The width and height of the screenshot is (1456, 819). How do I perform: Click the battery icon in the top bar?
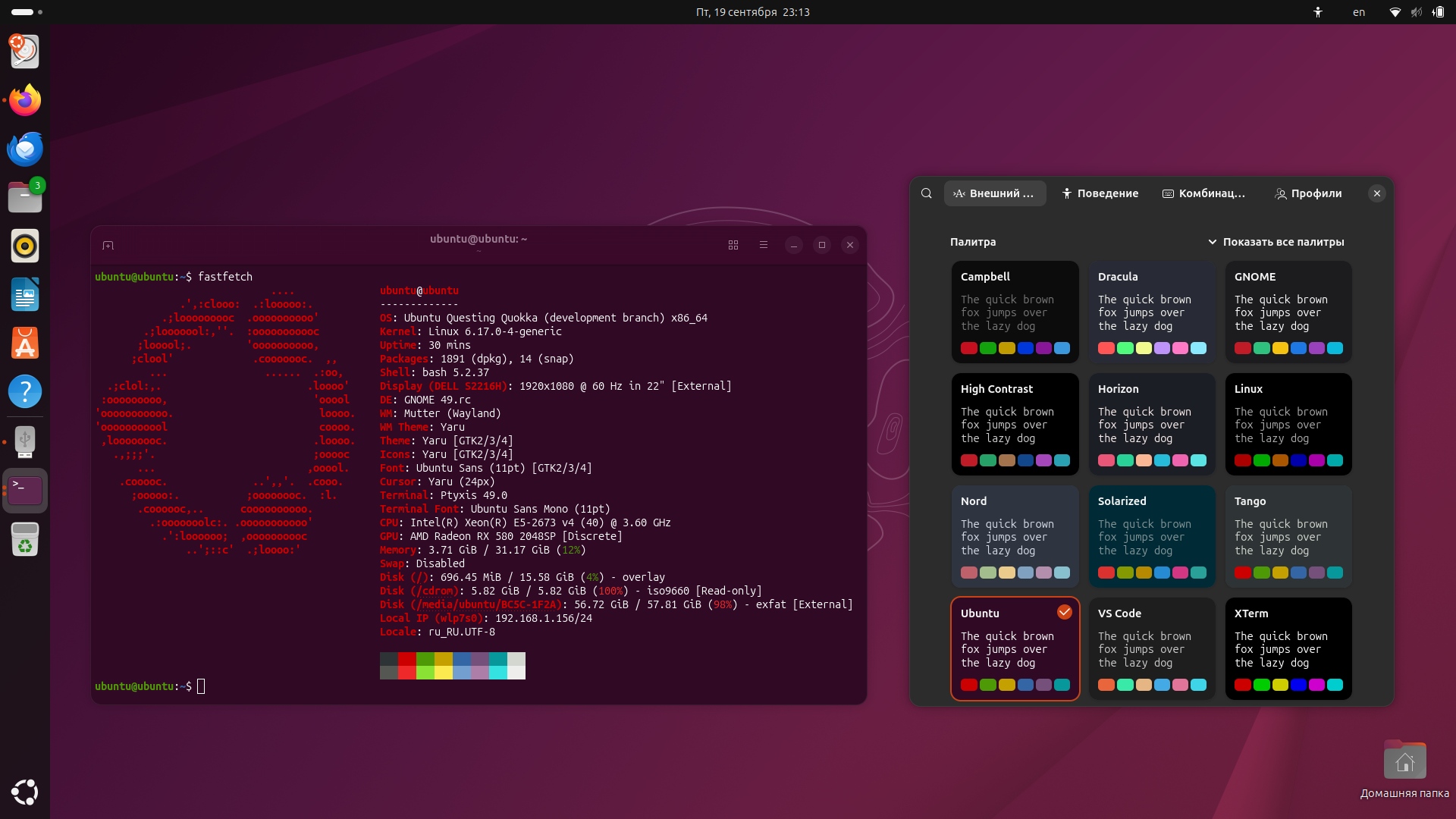click(1438, 12)
